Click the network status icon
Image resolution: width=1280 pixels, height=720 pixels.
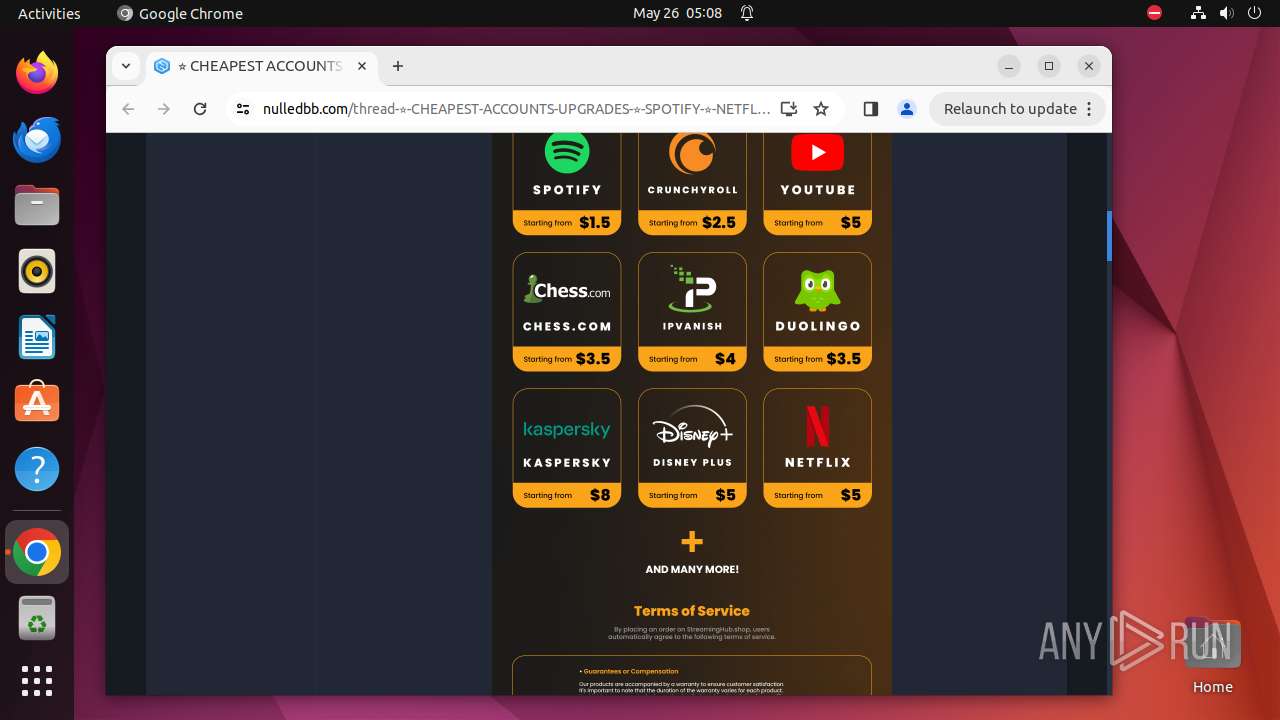(1198, 13)
